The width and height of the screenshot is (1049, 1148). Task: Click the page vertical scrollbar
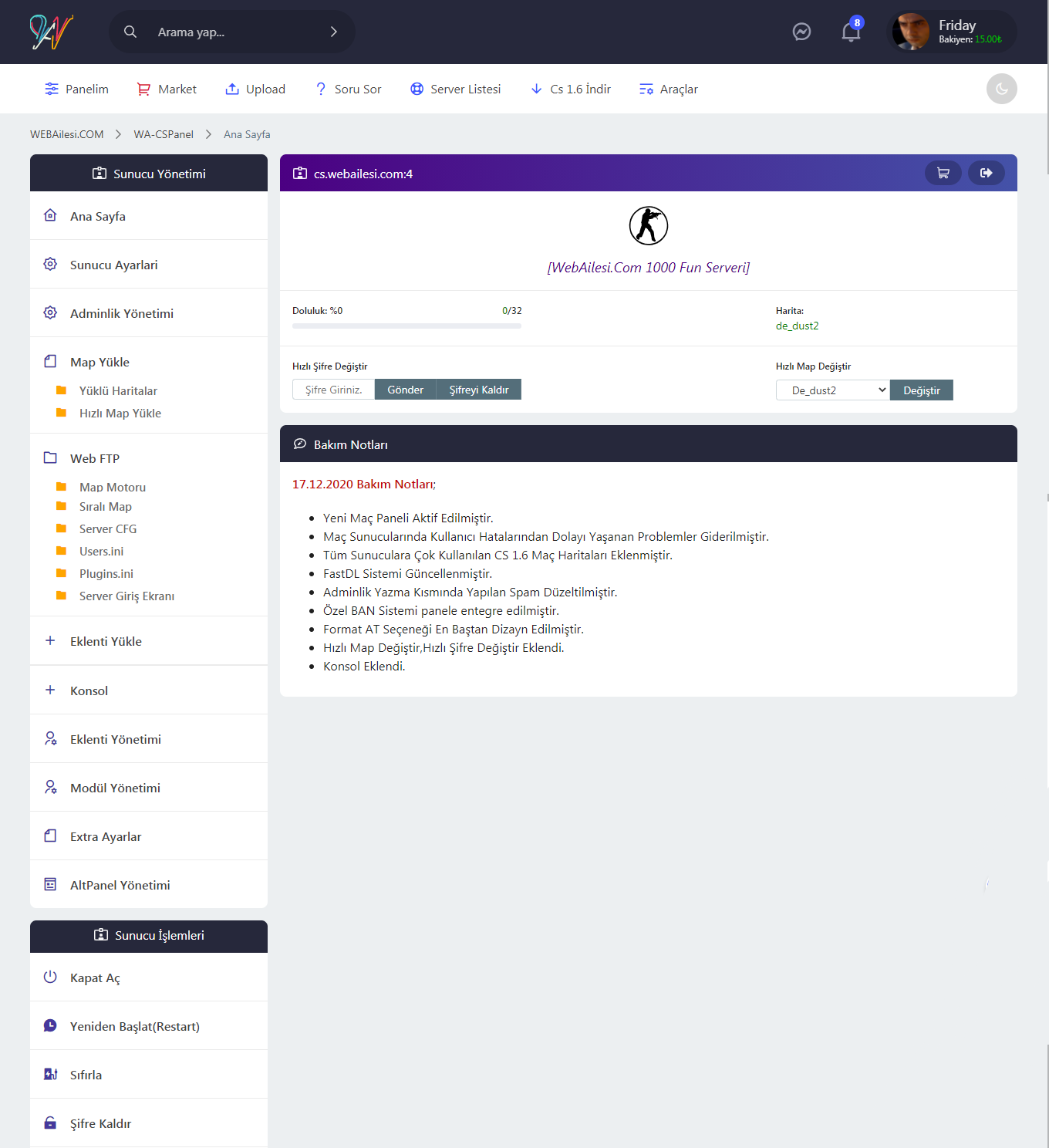point(1047,86)
